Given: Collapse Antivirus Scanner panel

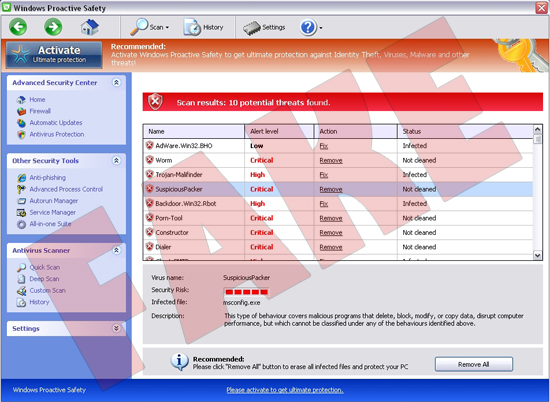Looking at the screenshot, I should [116, 250].
